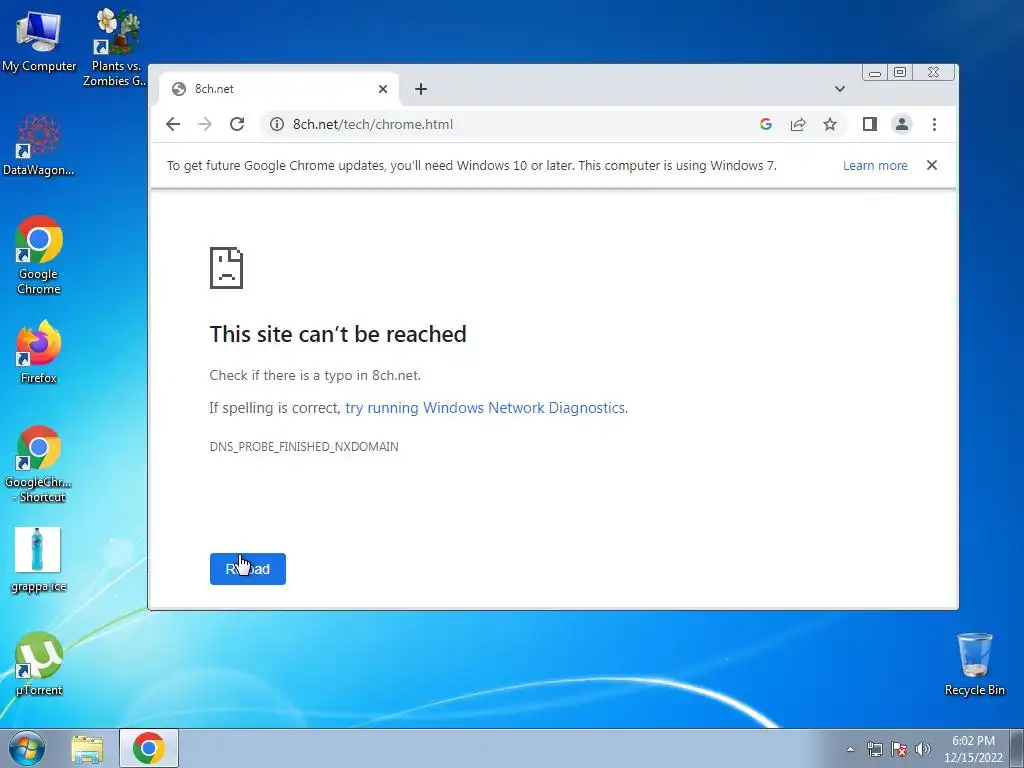
Task: Go back using Chrome's back arrow
Action: 172,124
